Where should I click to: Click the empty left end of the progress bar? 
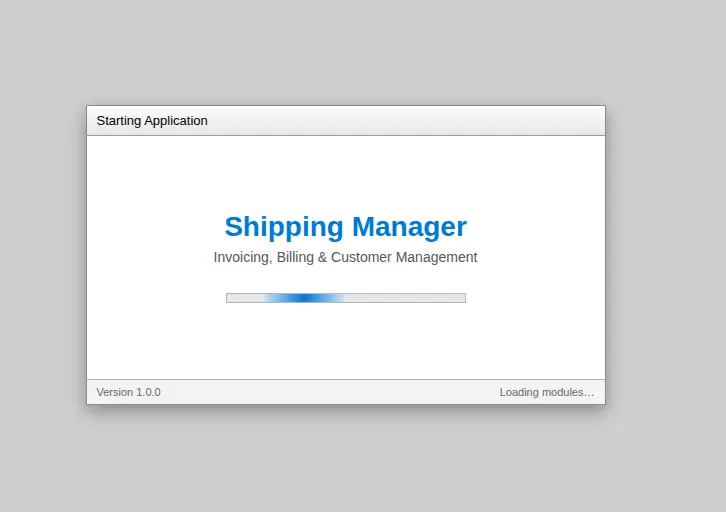240,298
